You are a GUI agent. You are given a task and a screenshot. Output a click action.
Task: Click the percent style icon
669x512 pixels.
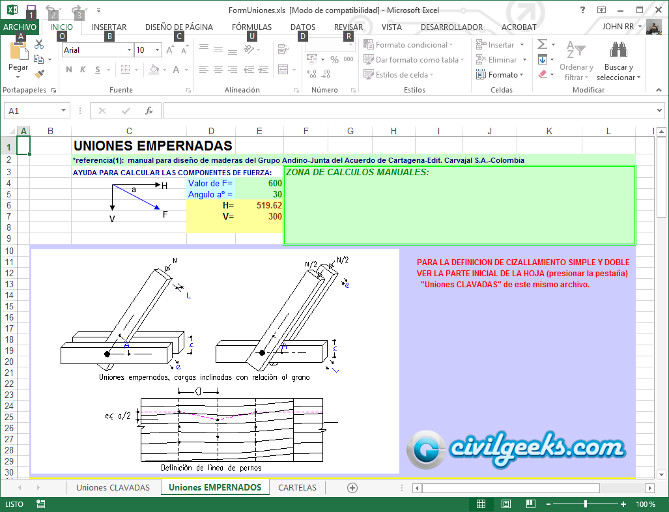[x=334, y=60]
